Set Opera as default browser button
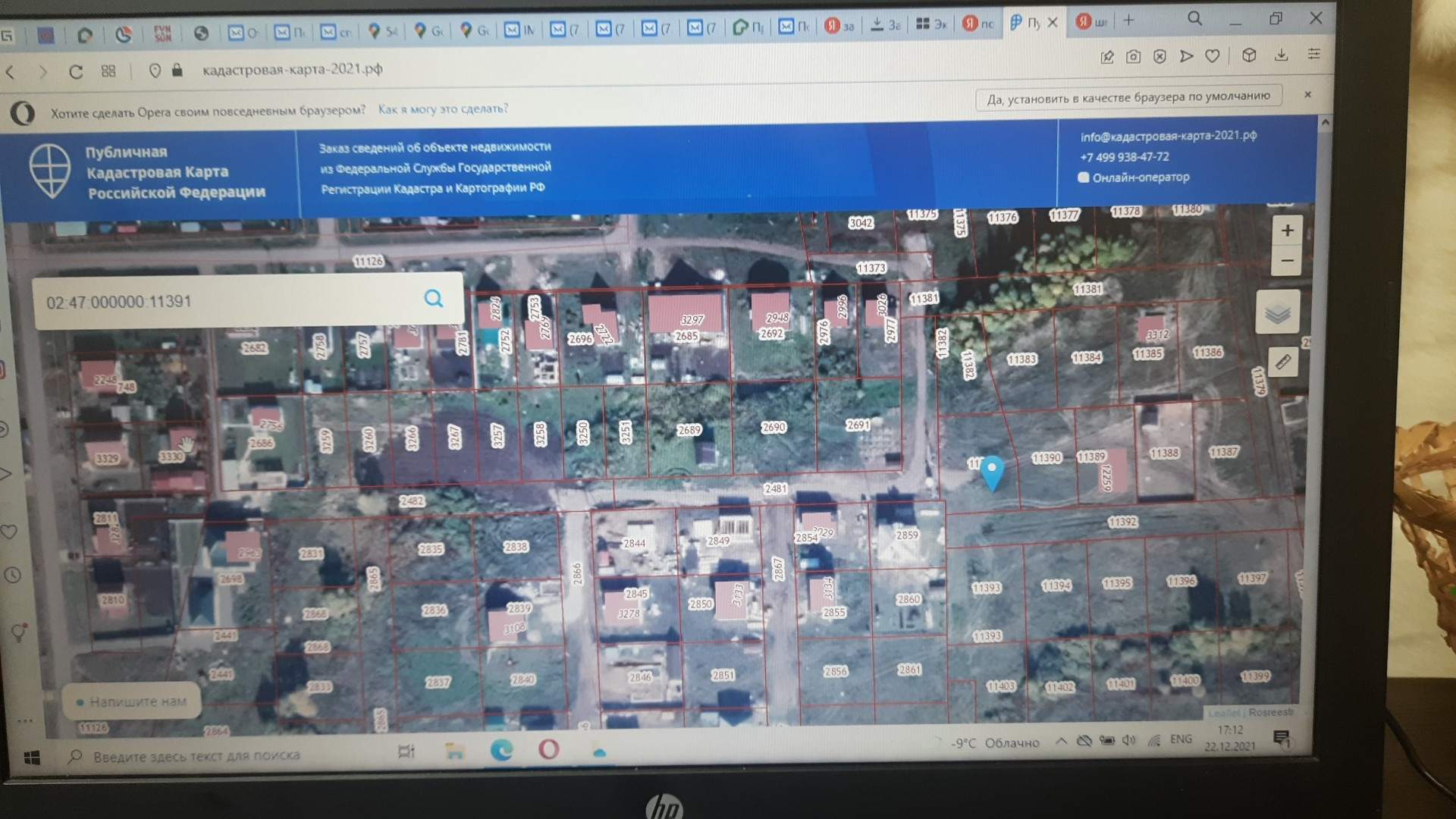The width and height of the screenshot is (1456, 819). coord(1128,97)
